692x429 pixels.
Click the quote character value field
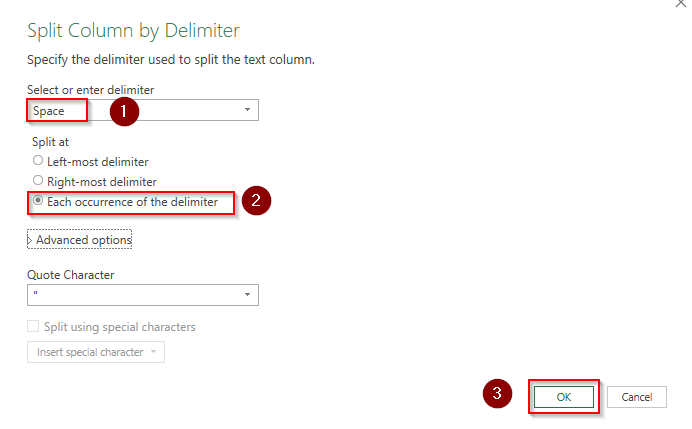[130, 294]
